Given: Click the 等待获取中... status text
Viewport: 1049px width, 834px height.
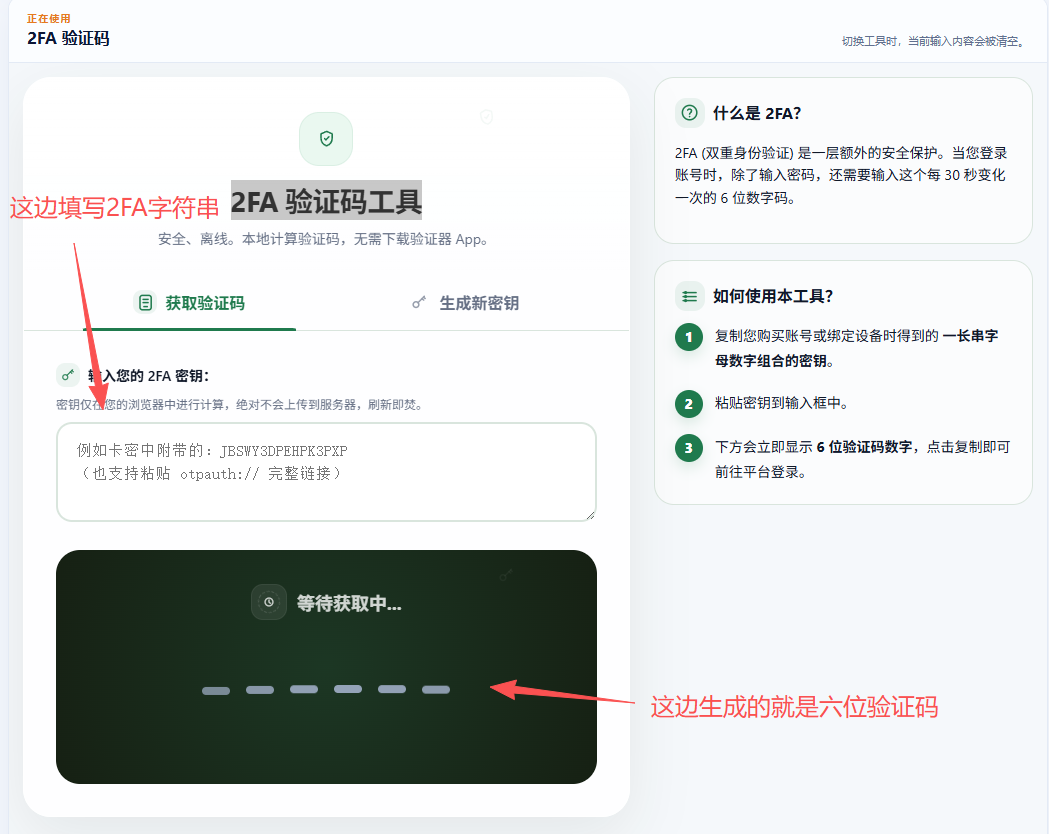Looking at the screenshot, I should click(349, 603).
